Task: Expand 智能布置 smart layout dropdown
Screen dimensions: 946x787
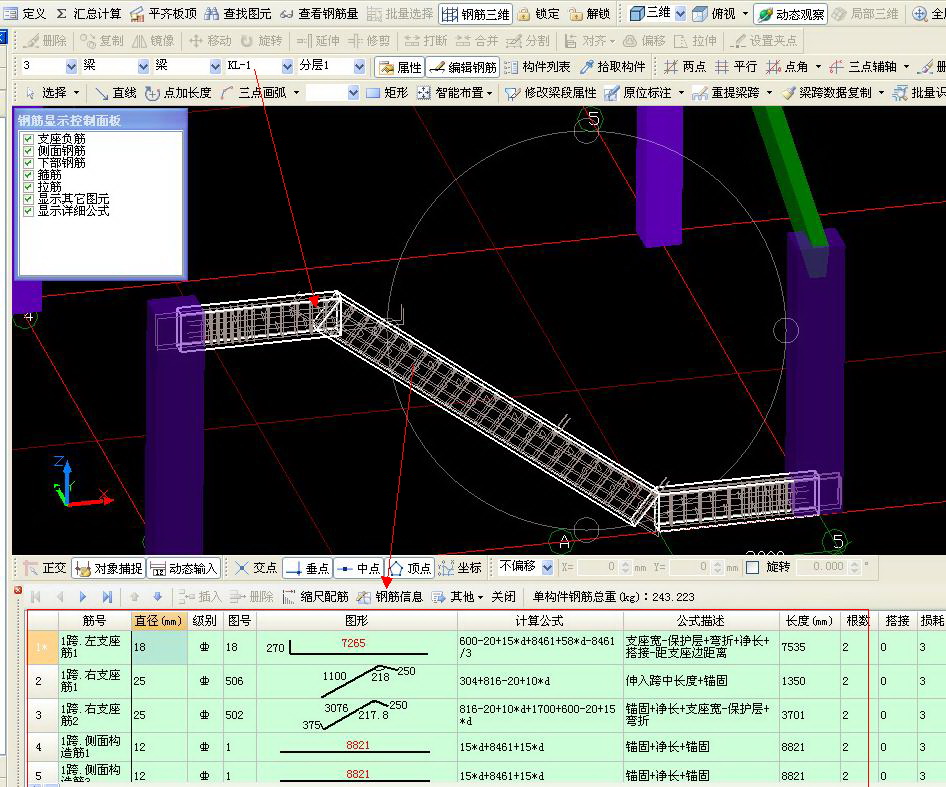Action: click(x=489, y=93)
